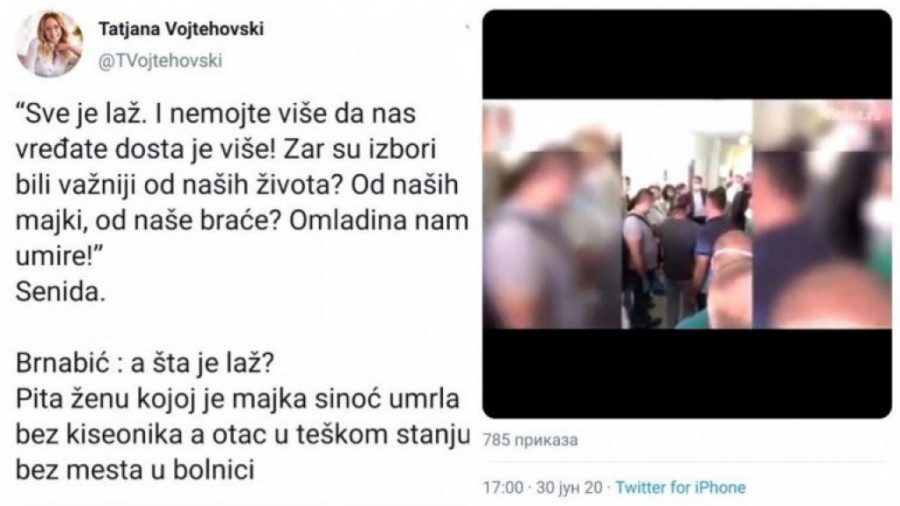Click the 785 приказа view counter
The height and width of the screenshot is (506, 900).
click(x=530, y=440)
